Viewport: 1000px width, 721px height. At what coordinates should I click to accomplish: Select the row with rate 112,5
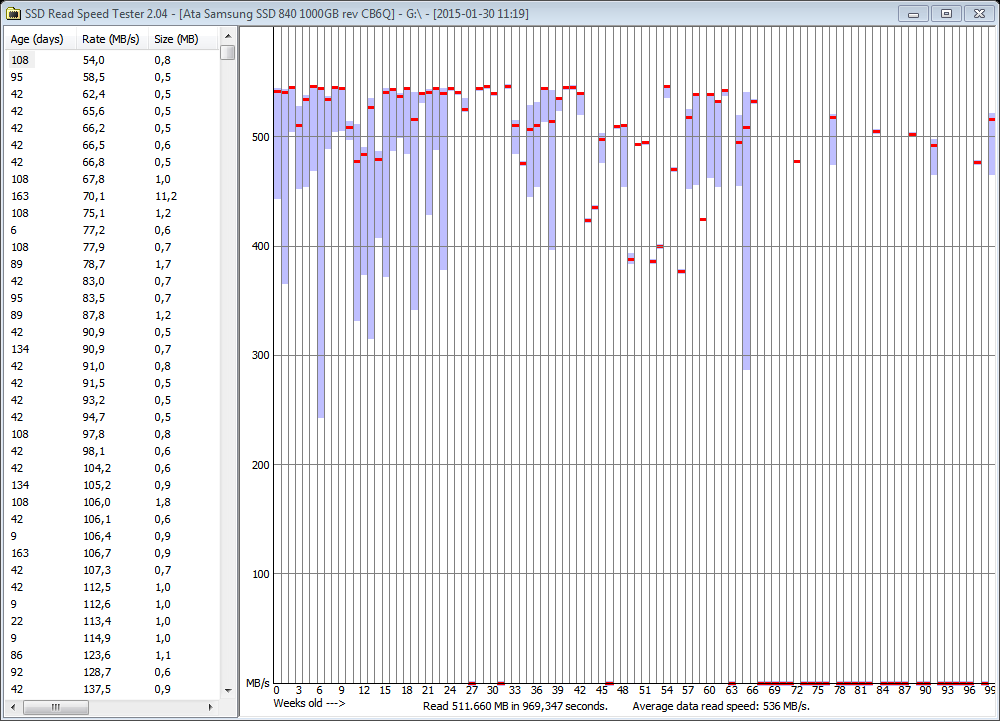click(x=112, y=587)
